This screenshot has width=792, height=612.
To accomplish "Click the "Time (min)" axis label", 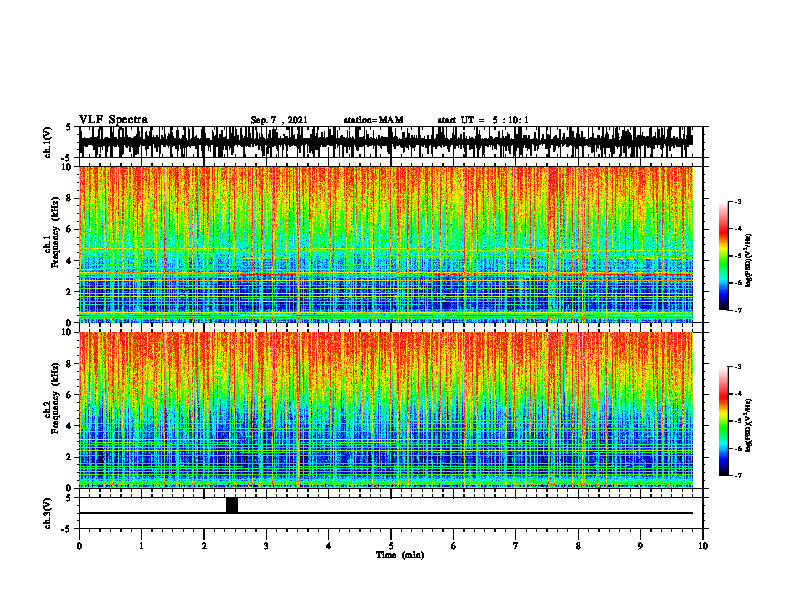I will [400, 555].
